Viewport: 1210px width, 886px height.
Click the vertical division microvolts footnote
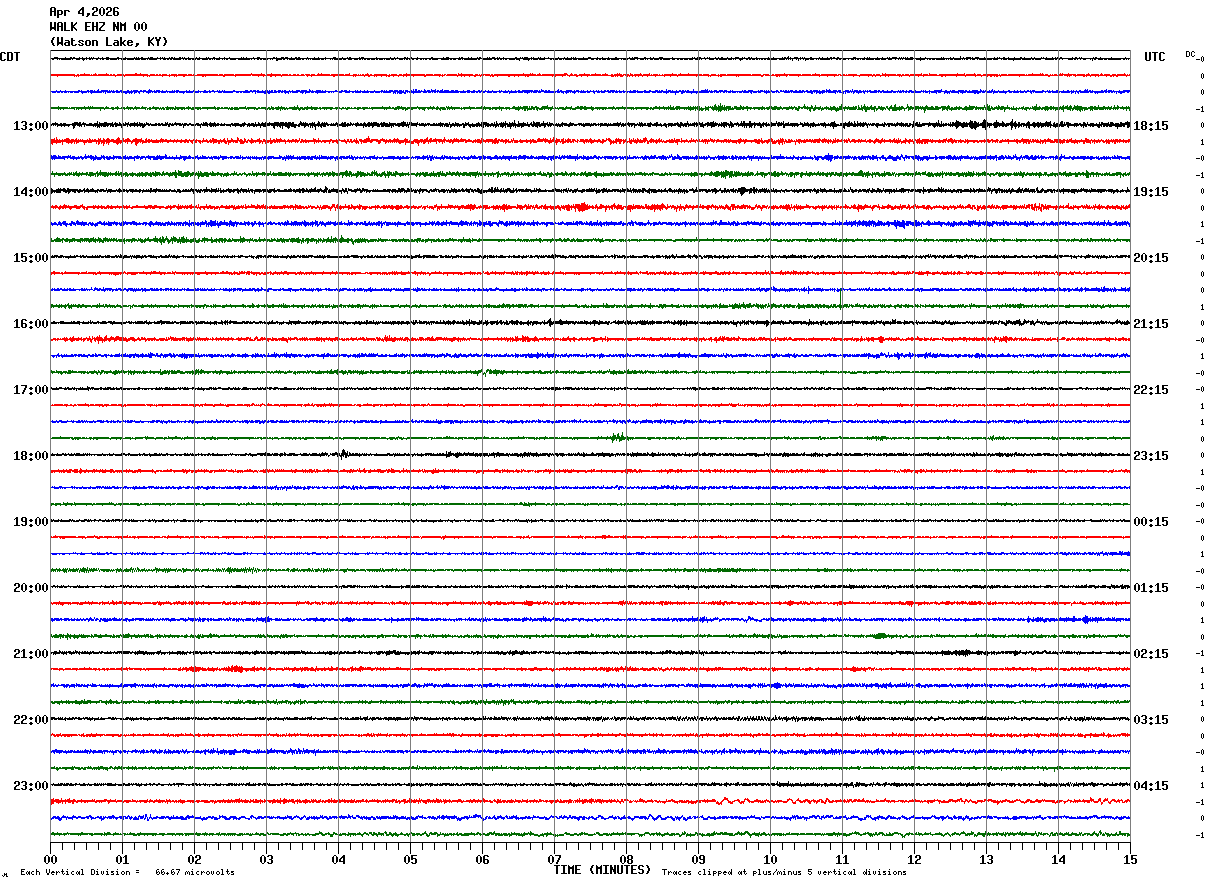click(x=127, y=872)
